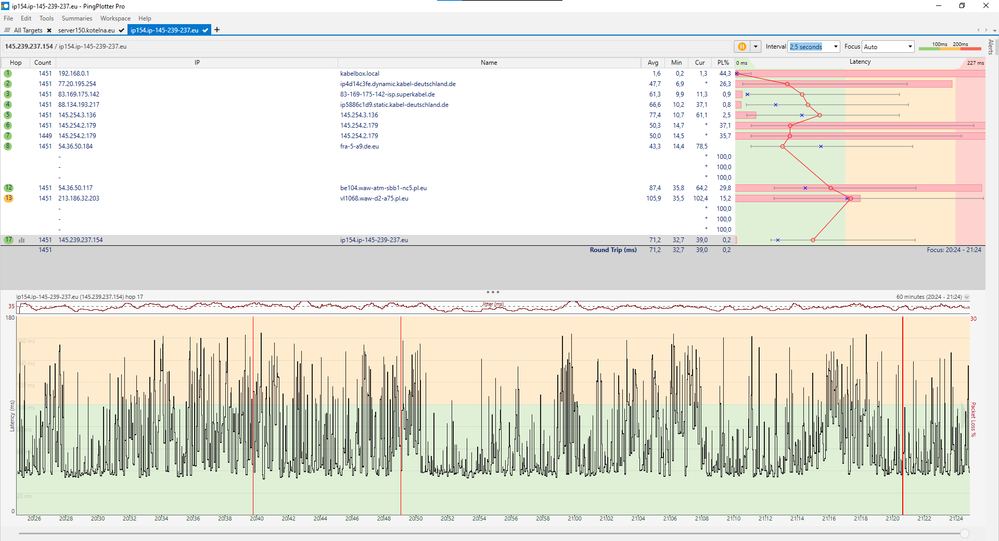Select hop 17 green circle icon
Image resolution: width=999 pixels, height=541 pixels.
point(8,240)
